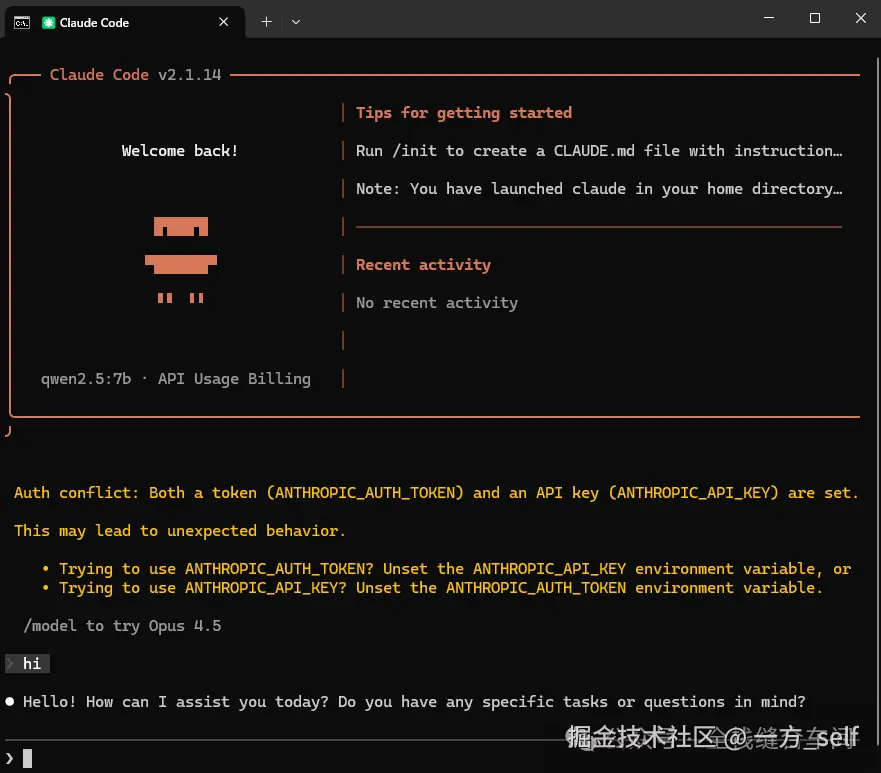Image resolution: width=881 pixels, height=773 pixels.
Task: Click 'Tips for getting started' heading
Action: (464, 113)
